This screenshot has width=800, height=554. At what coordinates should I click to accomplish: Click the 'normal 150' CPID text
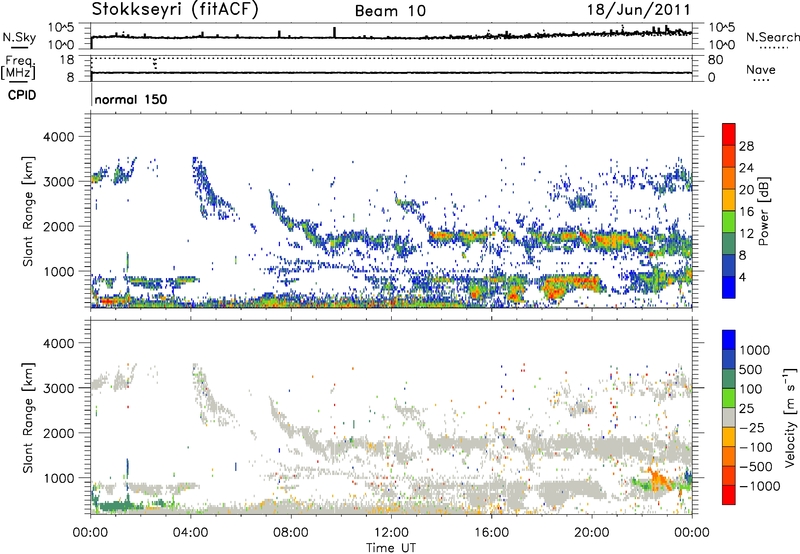click(x=131, y=99)
